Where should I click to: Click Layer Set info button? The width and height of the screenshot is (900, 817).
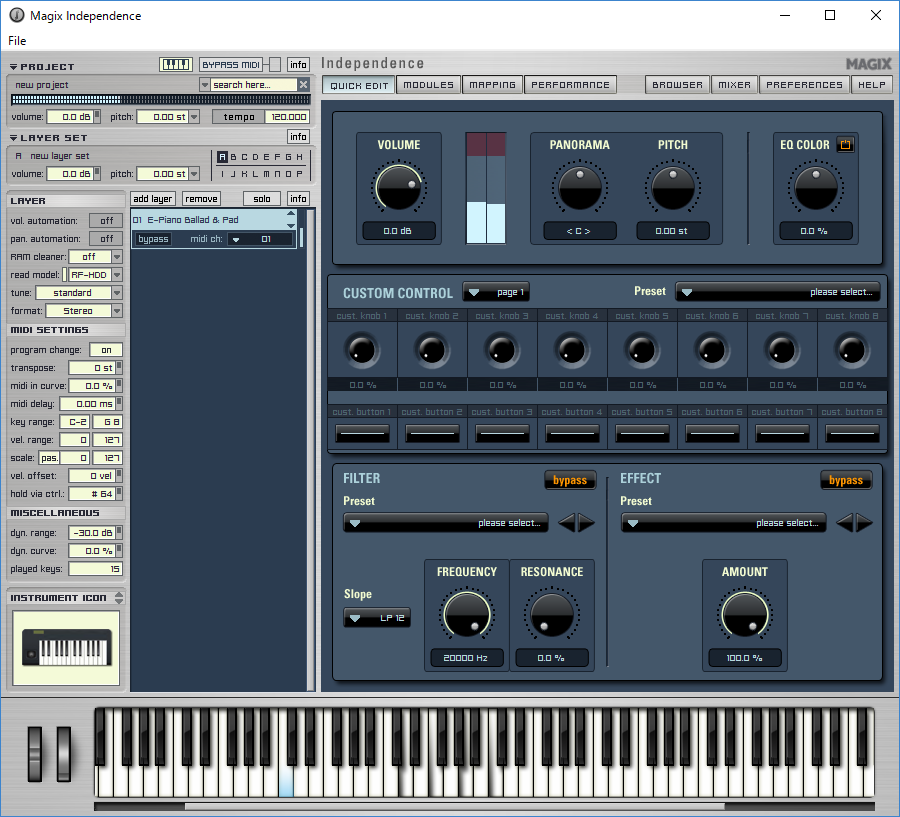(x=298, y=137)
